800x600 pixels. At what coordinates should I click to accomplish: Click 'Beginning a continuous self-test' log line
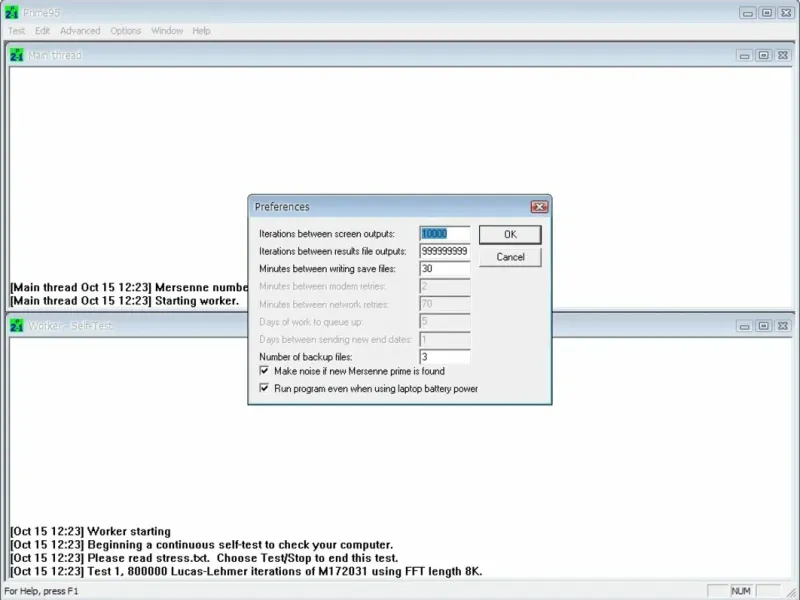pyautogui.click(x=202, y=545)
